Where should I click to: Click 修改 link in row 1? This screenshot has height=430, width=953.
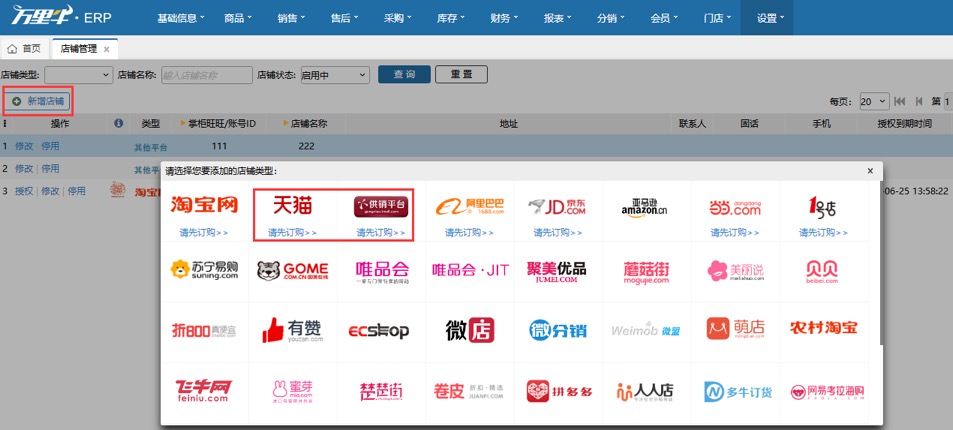tap(24, 146)
